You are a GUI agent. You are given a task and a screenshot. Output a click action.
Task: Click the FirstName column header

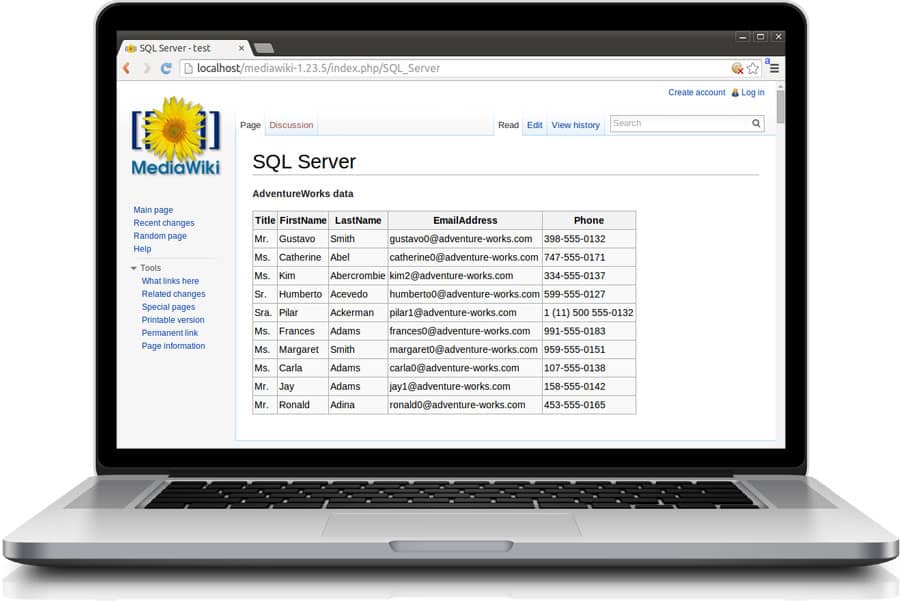(303, 220)
